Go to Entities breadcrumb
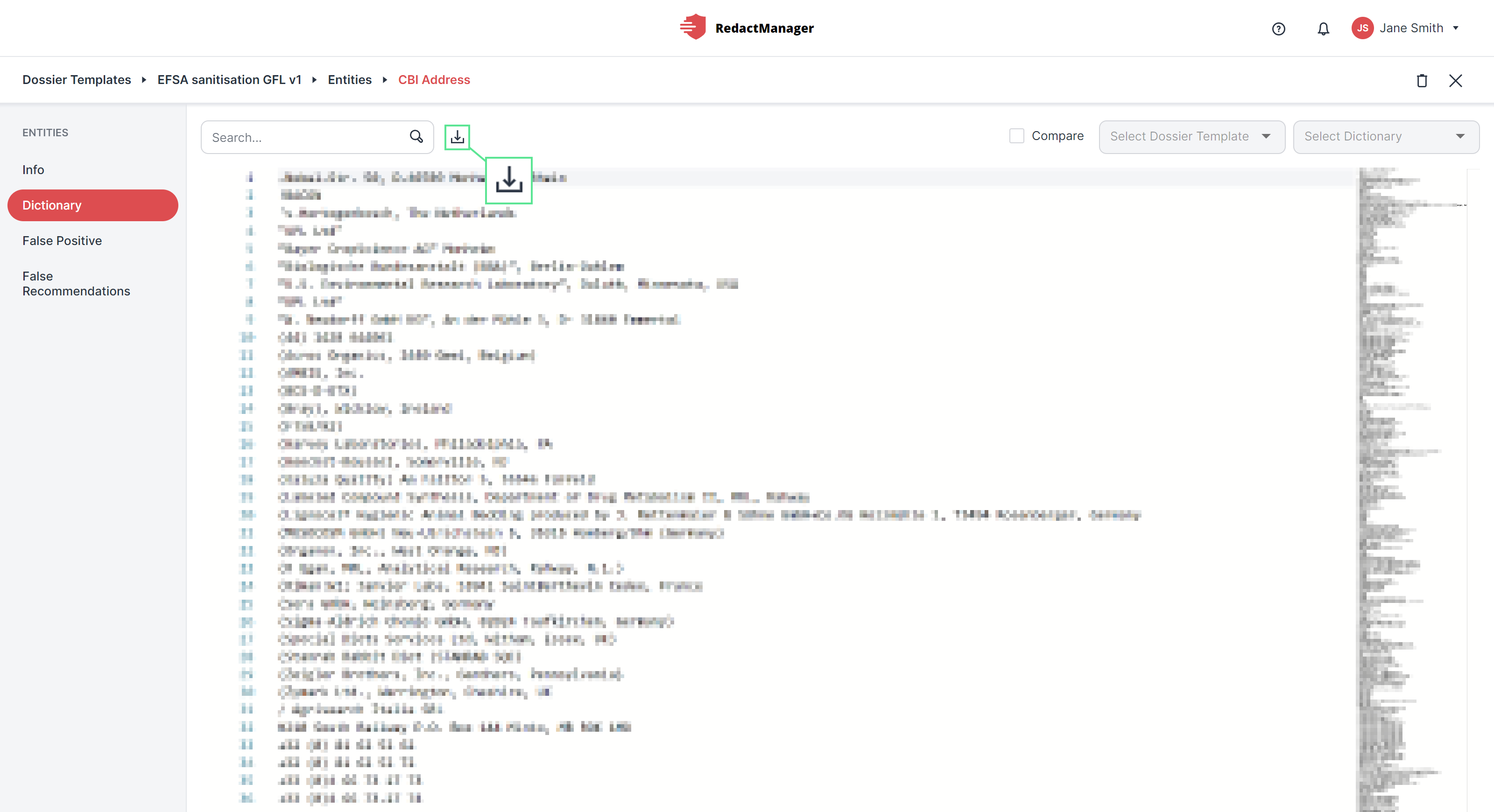Viewport: 1494px width, 812px height. click(349, 80)
